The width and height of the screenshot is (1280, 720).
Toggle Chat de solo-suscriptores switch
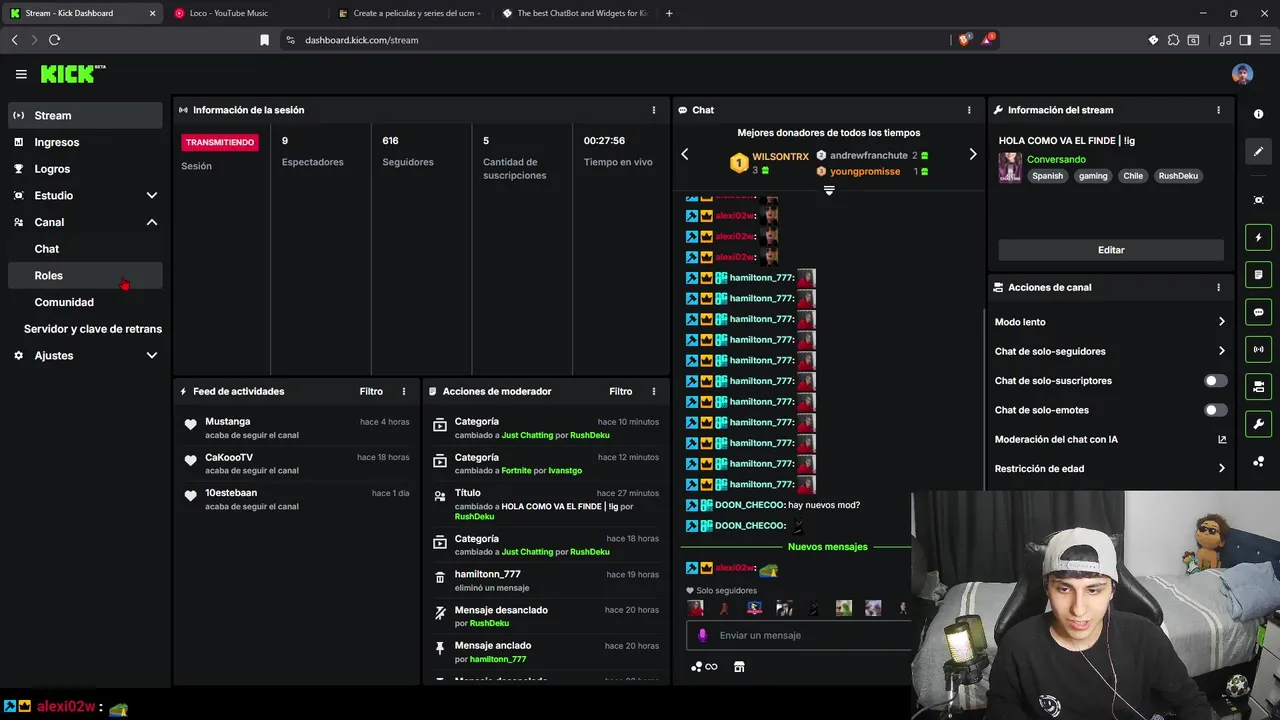click(x=1215, y=381)
